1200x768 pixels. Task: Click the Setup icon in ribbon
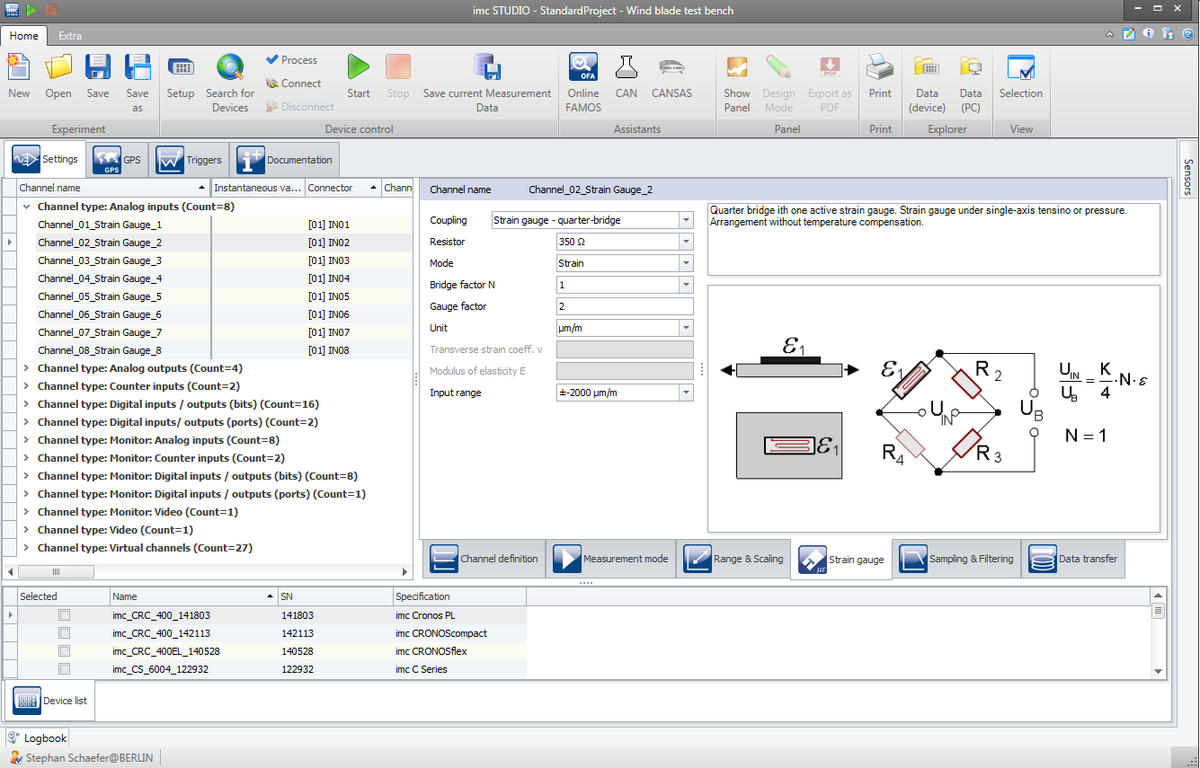pos(181,68)
